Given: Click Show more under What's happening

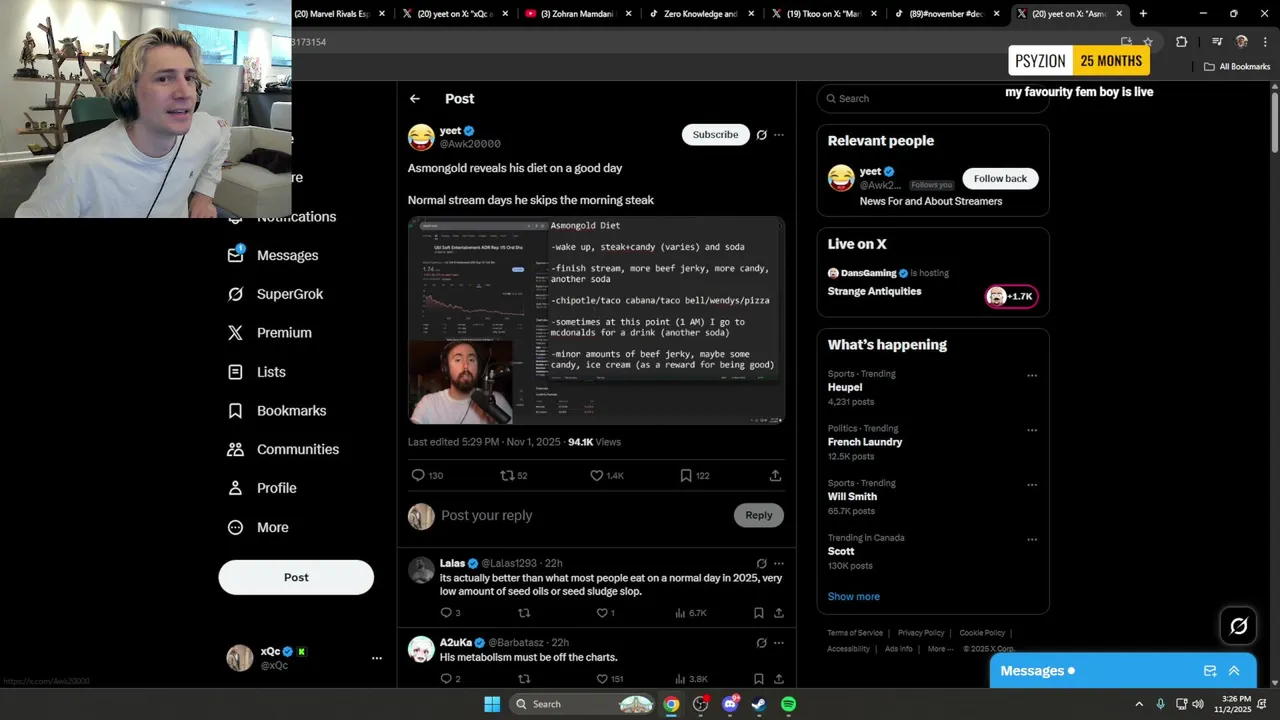Looking at the screenshot, I should (854, 597).
